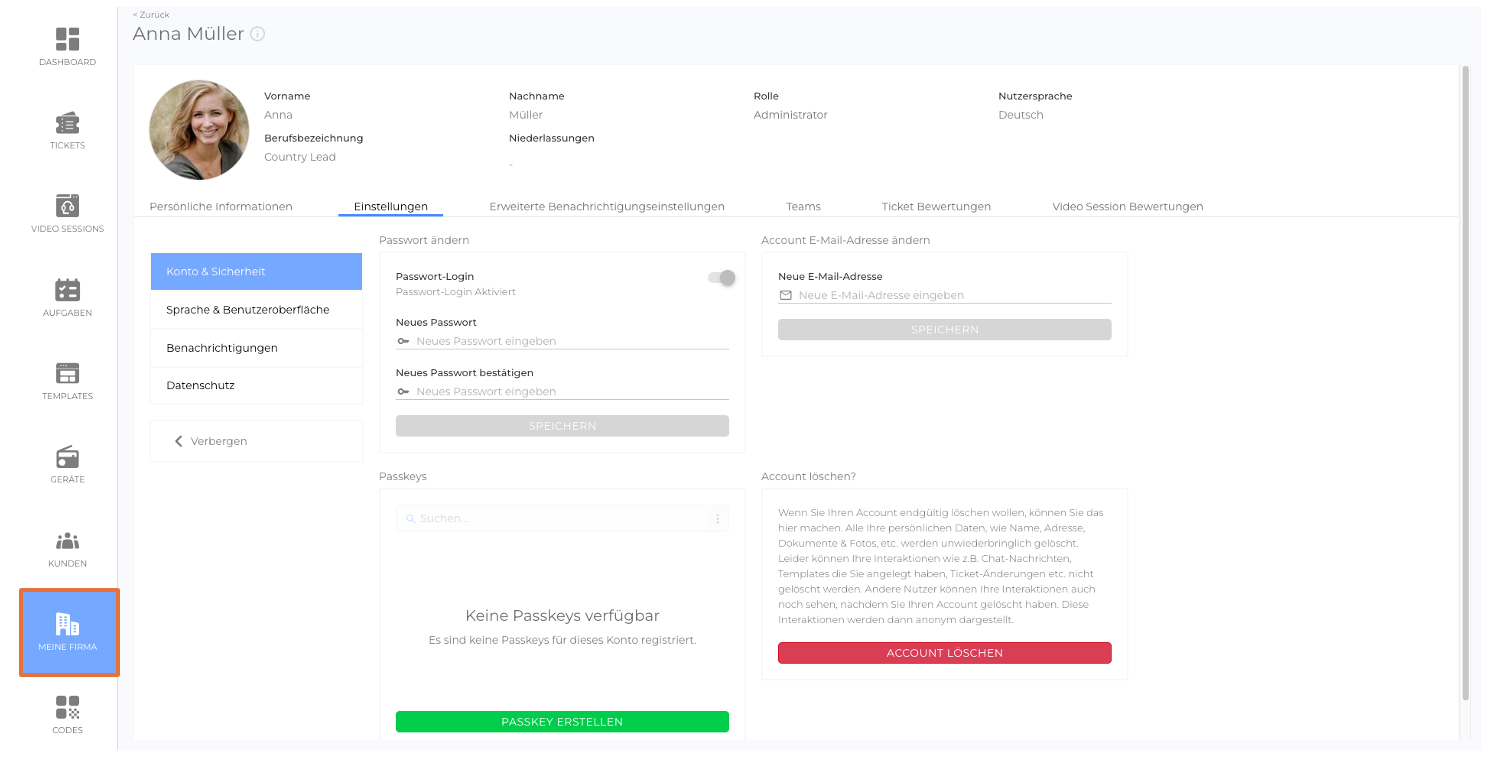The height and width of the screenshot is (759, 1497).
Task: Go to Tickets in sidebar
Action: click(x=67, y=124)
